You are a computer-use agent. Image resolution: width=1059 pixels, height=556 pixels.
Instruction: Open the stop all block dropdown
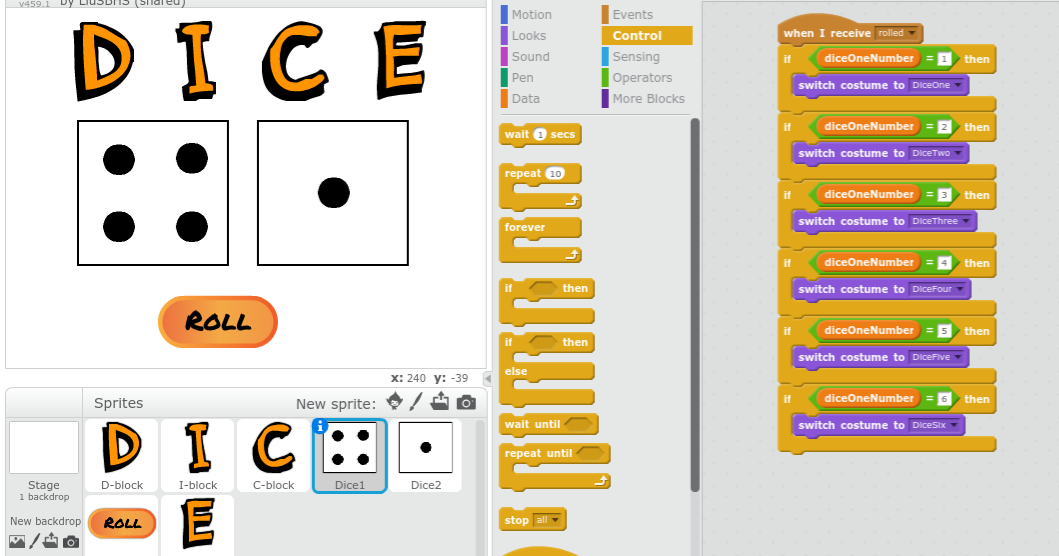(x=547, y=520)
